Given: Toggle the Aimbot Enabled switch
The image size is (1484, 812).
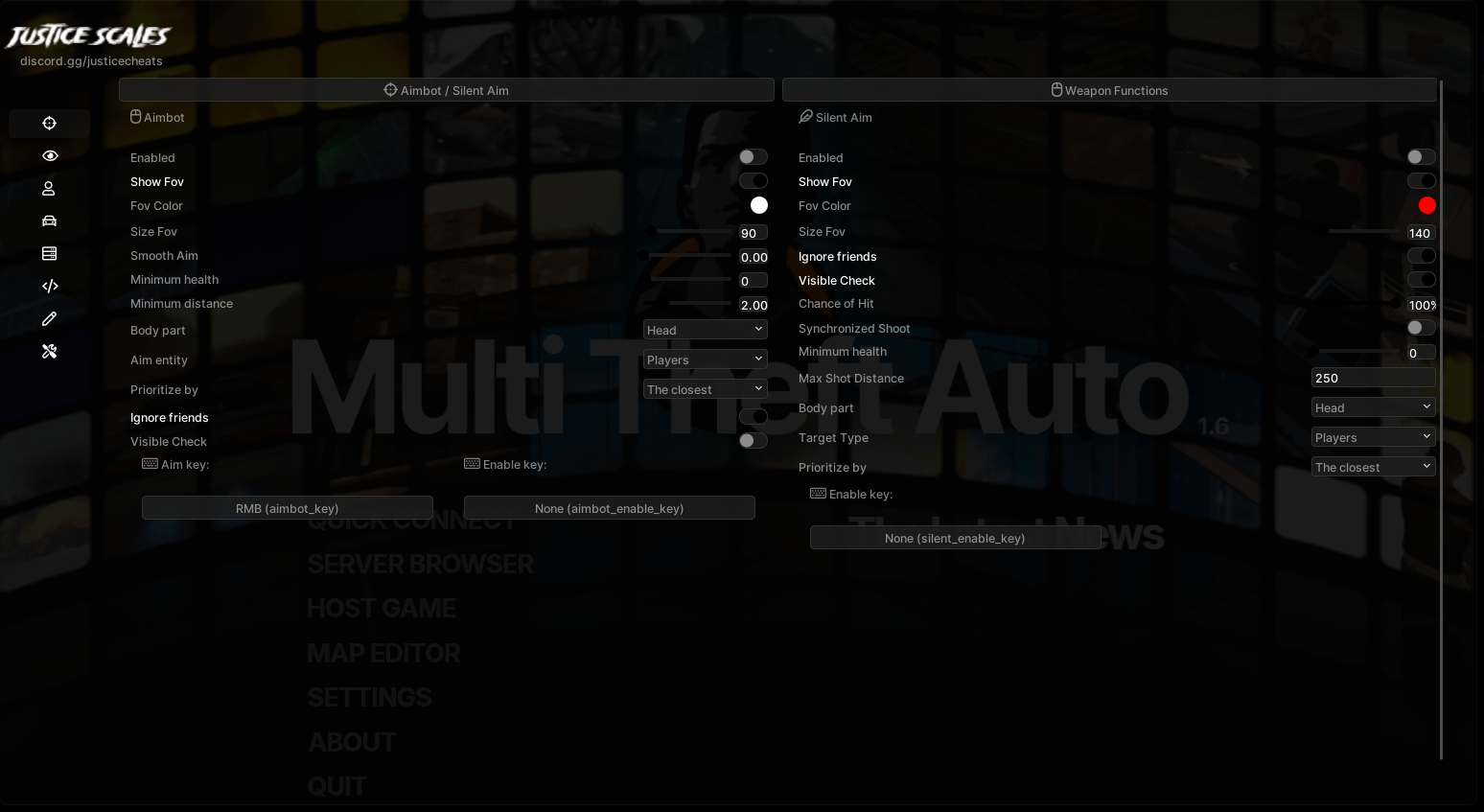Looking at the screenshot, I should pyautogui.click(x=753, y=157).
